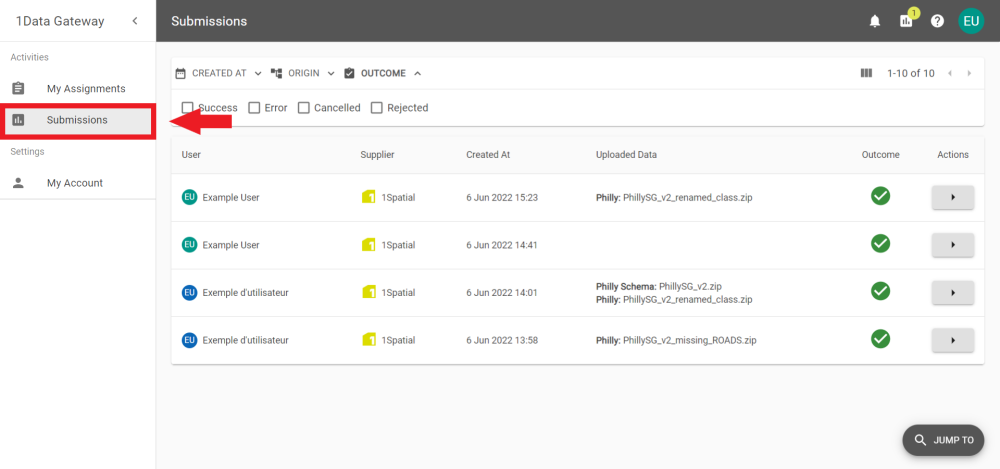The height and width of the screenshot is (469, 1000).
Task: Click the Uploaded Data column header
Action: pyautogui.click(x=626, y=154)
